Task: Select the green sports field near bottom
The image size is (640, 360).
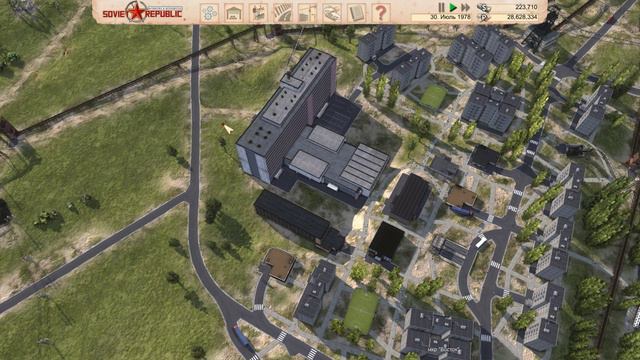Action: 361,311
